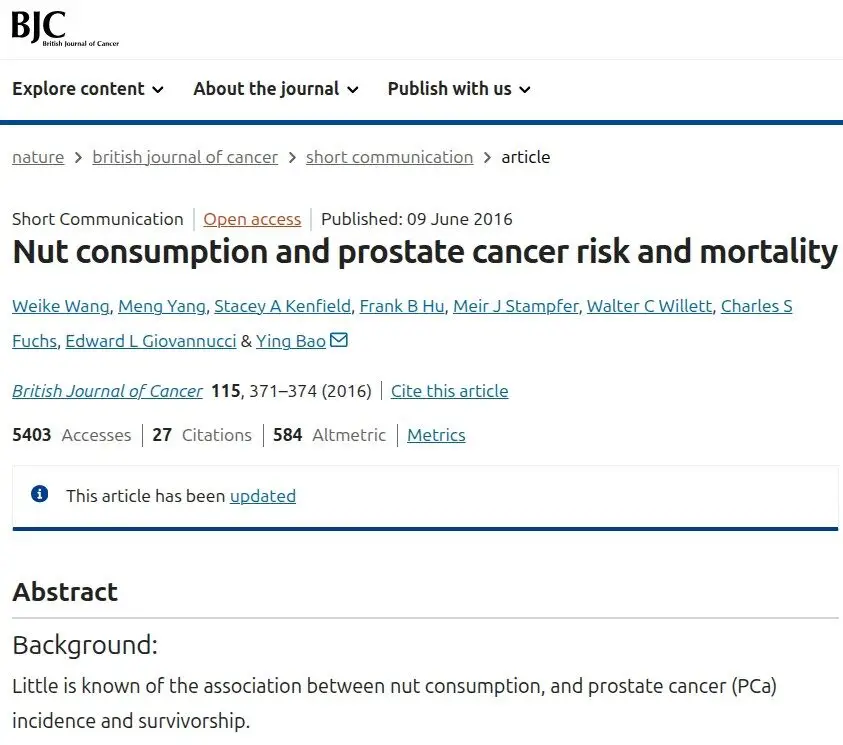Click the BJC journal logo

tap(65, 28)
